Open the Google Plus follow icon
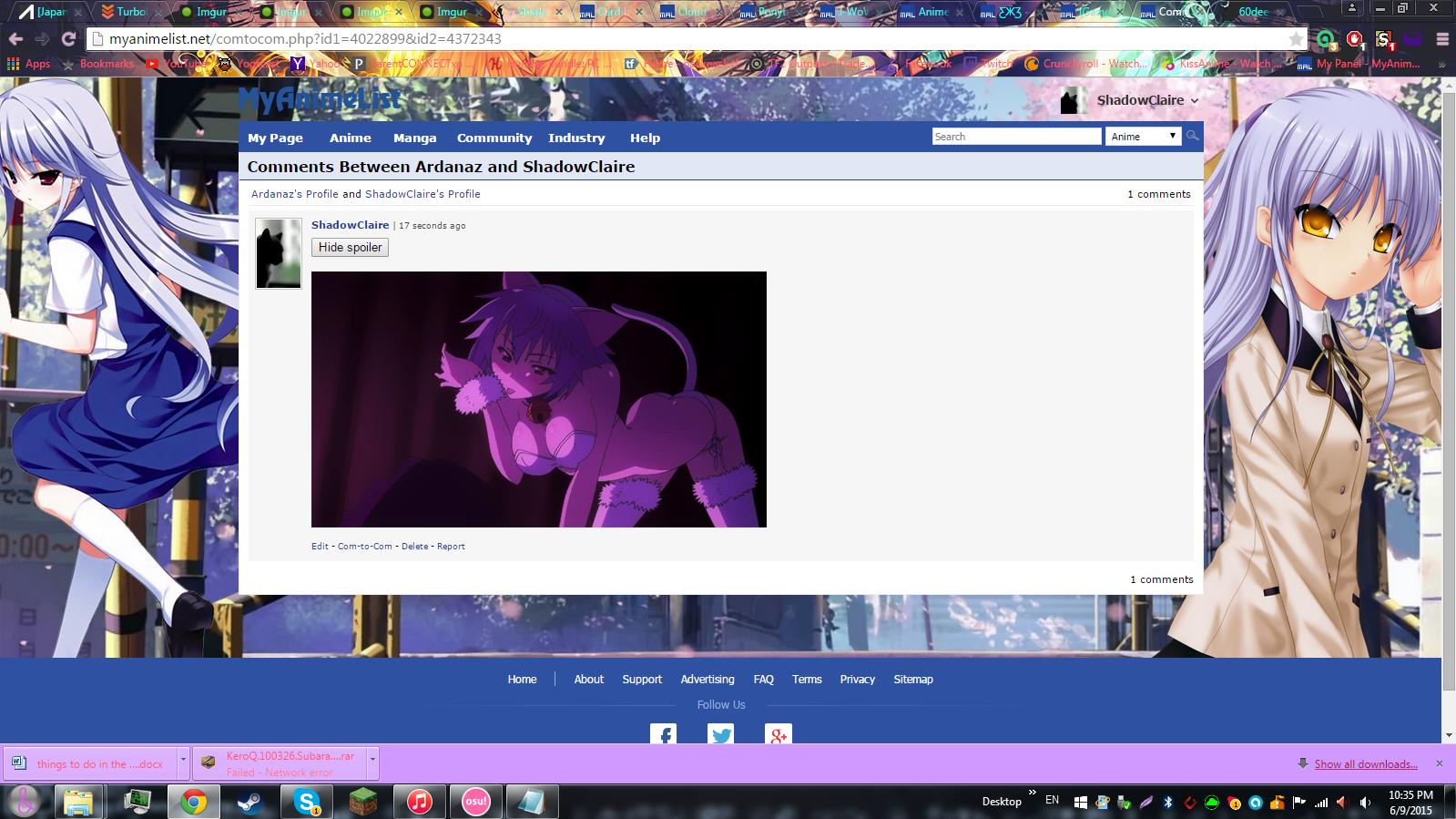Screen dimensions: 1456x819 [779, 734]
